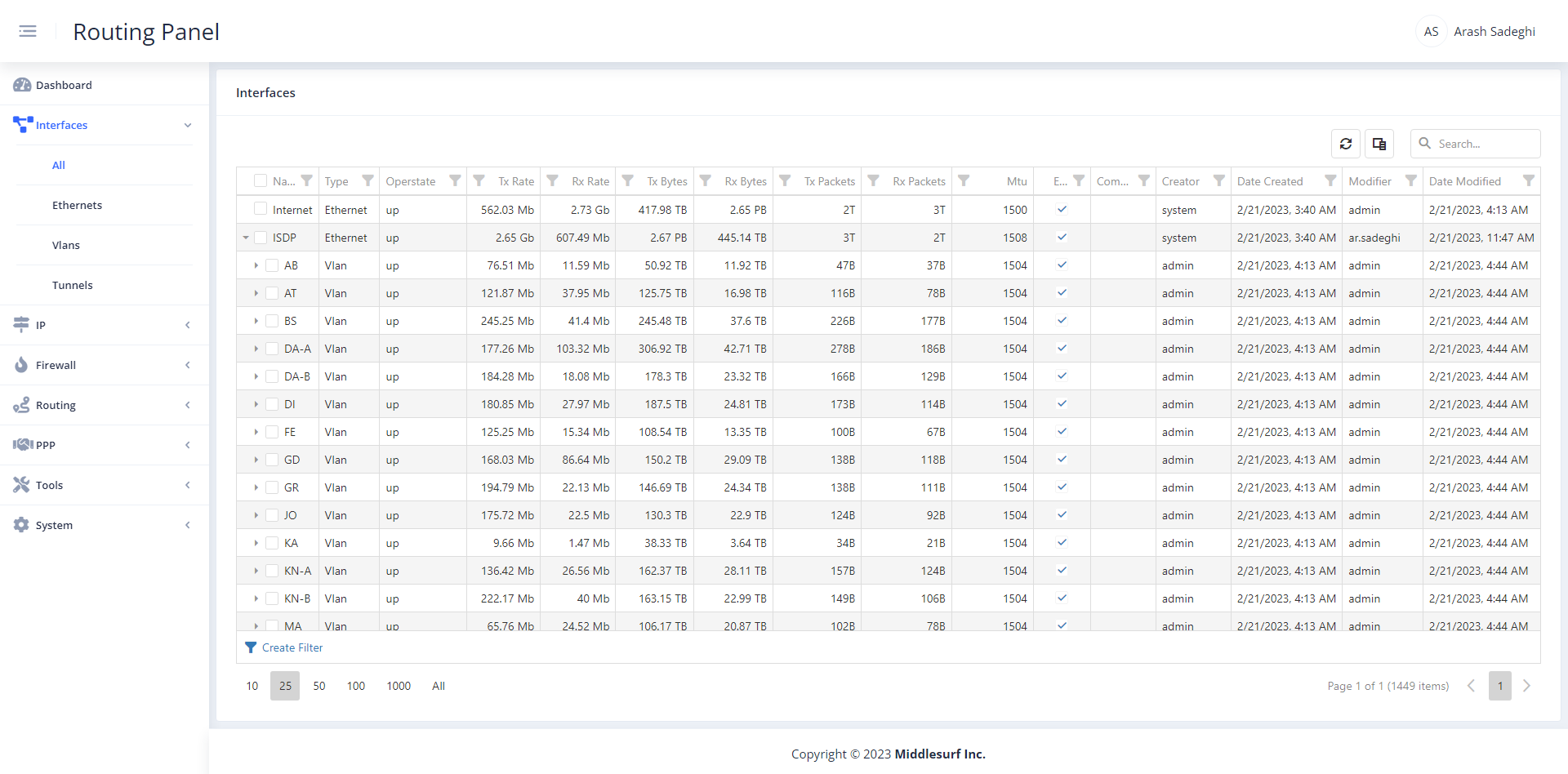Click the Operstate column filter icon
Viewport: 1568px width, 774px height.
(x=455, y=180)
